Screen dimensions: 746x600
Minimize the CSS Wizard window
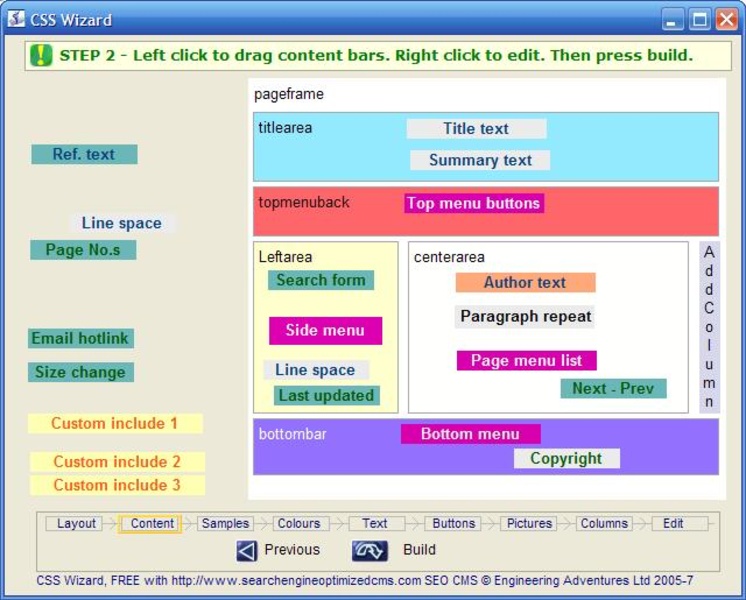673,20
